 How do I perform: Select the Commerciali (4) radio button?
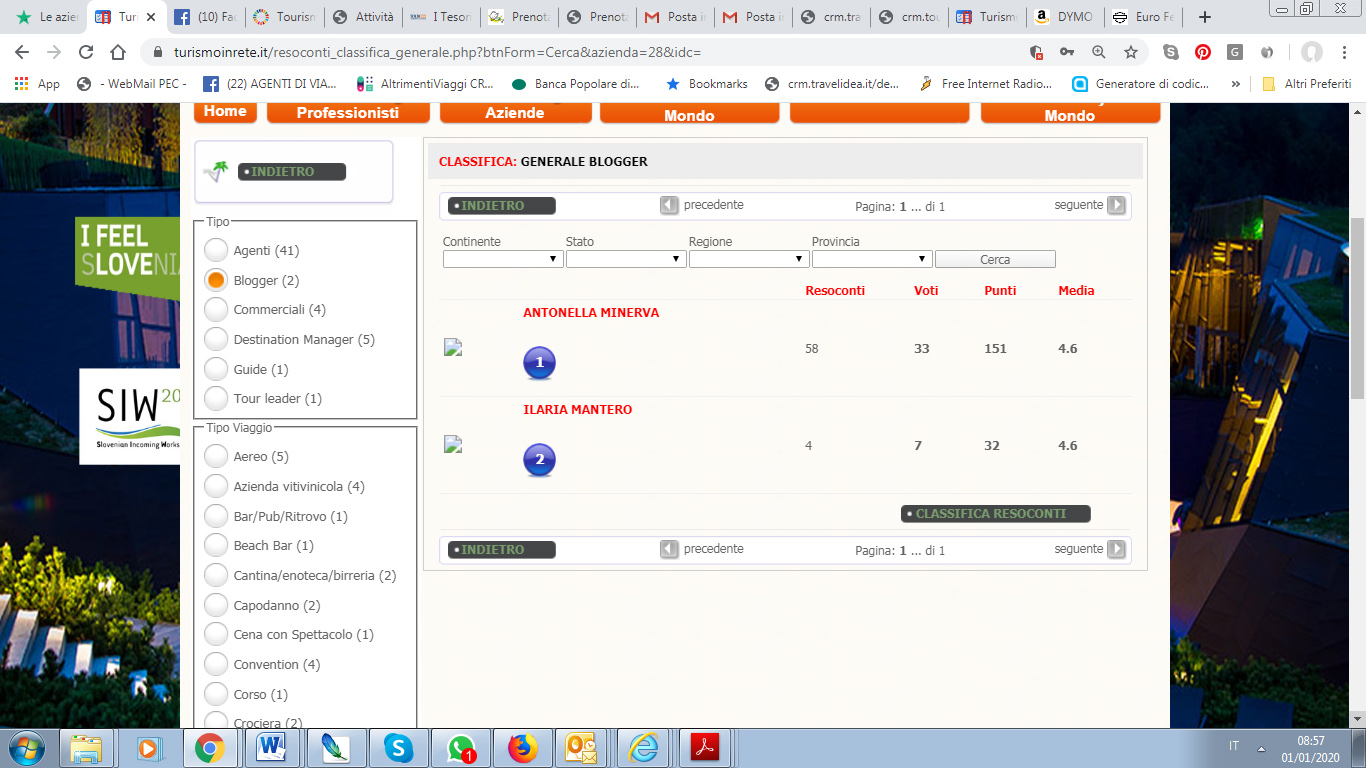pyautogui.click(x=216, y=309)
